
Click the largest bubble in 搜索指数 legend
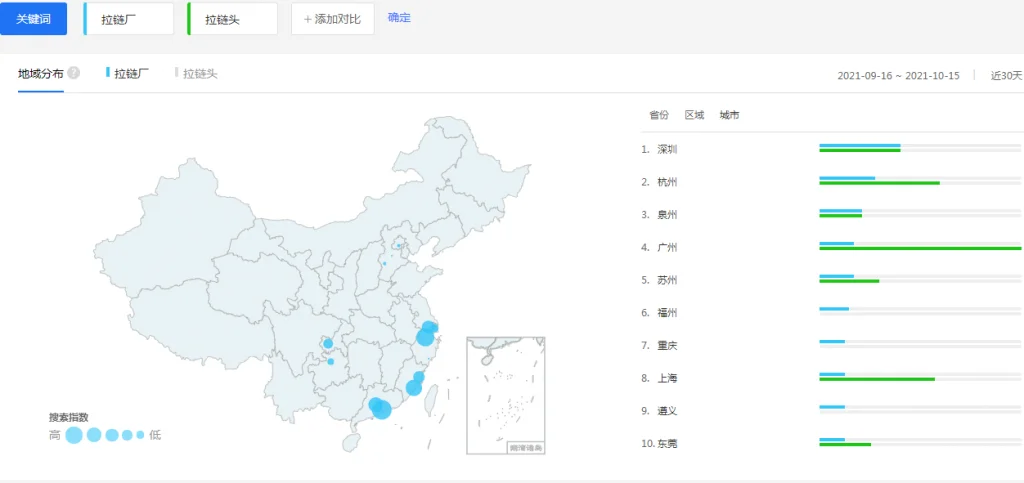(74, 435)
